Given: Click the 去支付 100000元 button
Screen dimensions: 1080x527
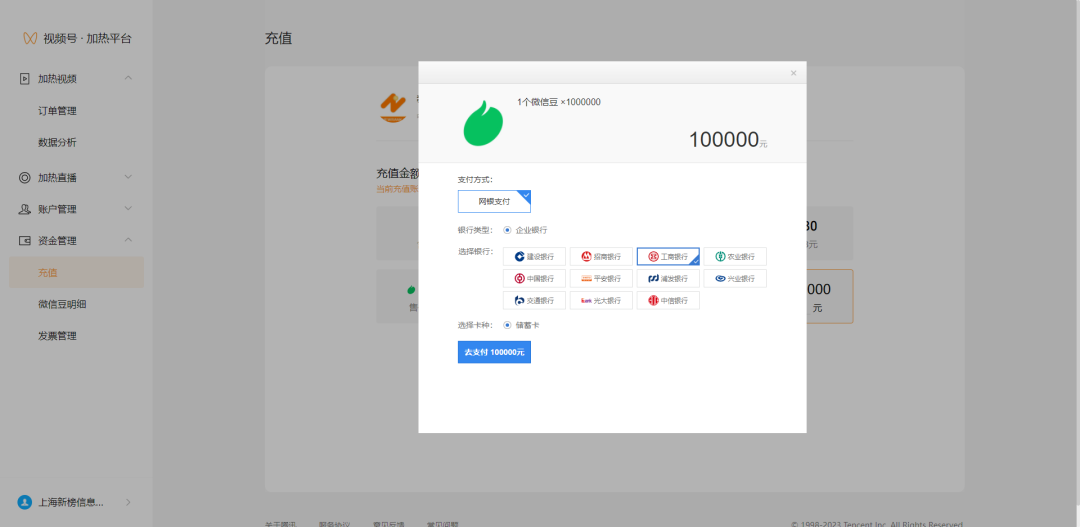Looking at the screenshot, I should click(x=494, y=352).
